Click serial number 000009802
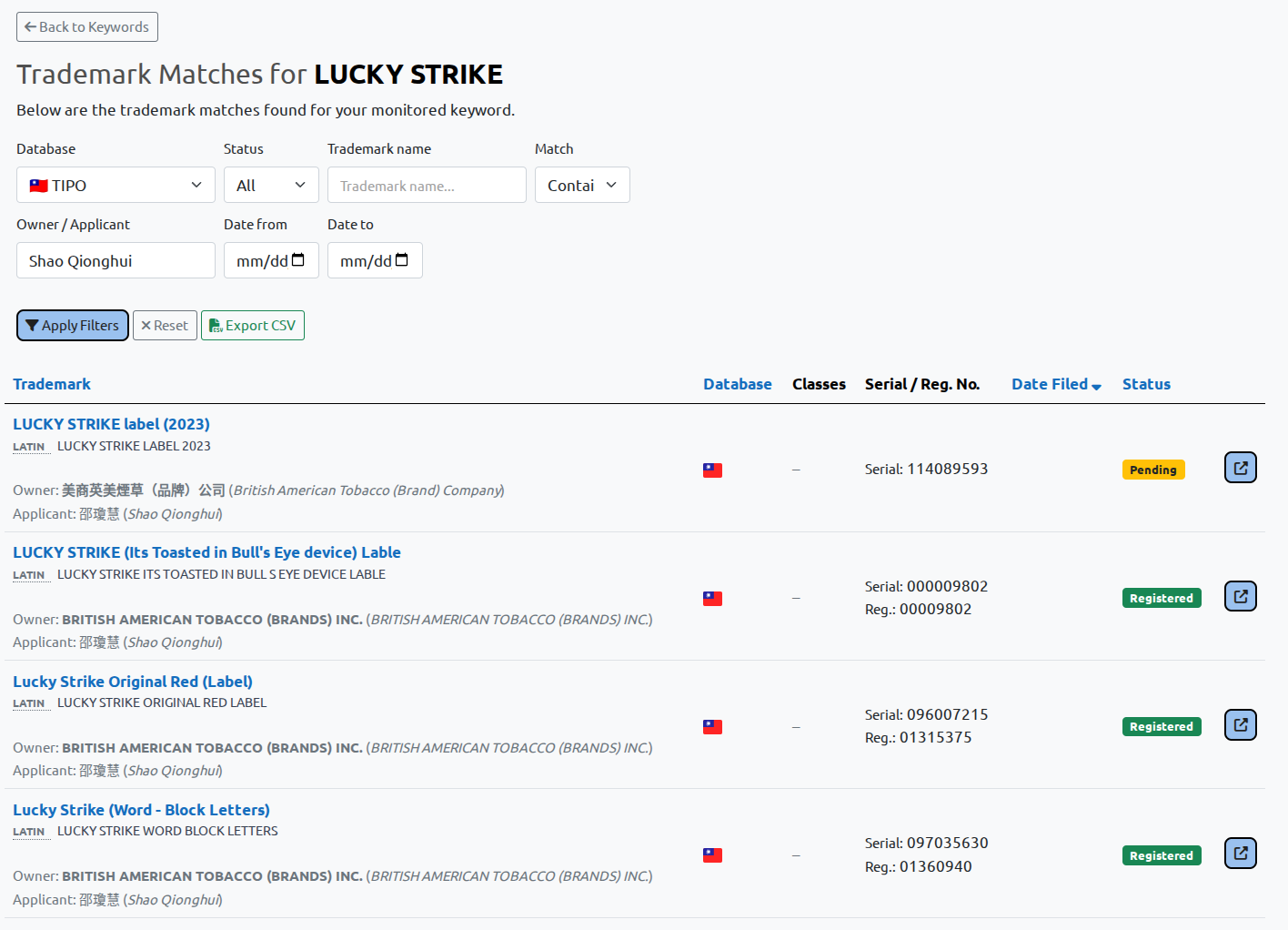 [947, 586]
